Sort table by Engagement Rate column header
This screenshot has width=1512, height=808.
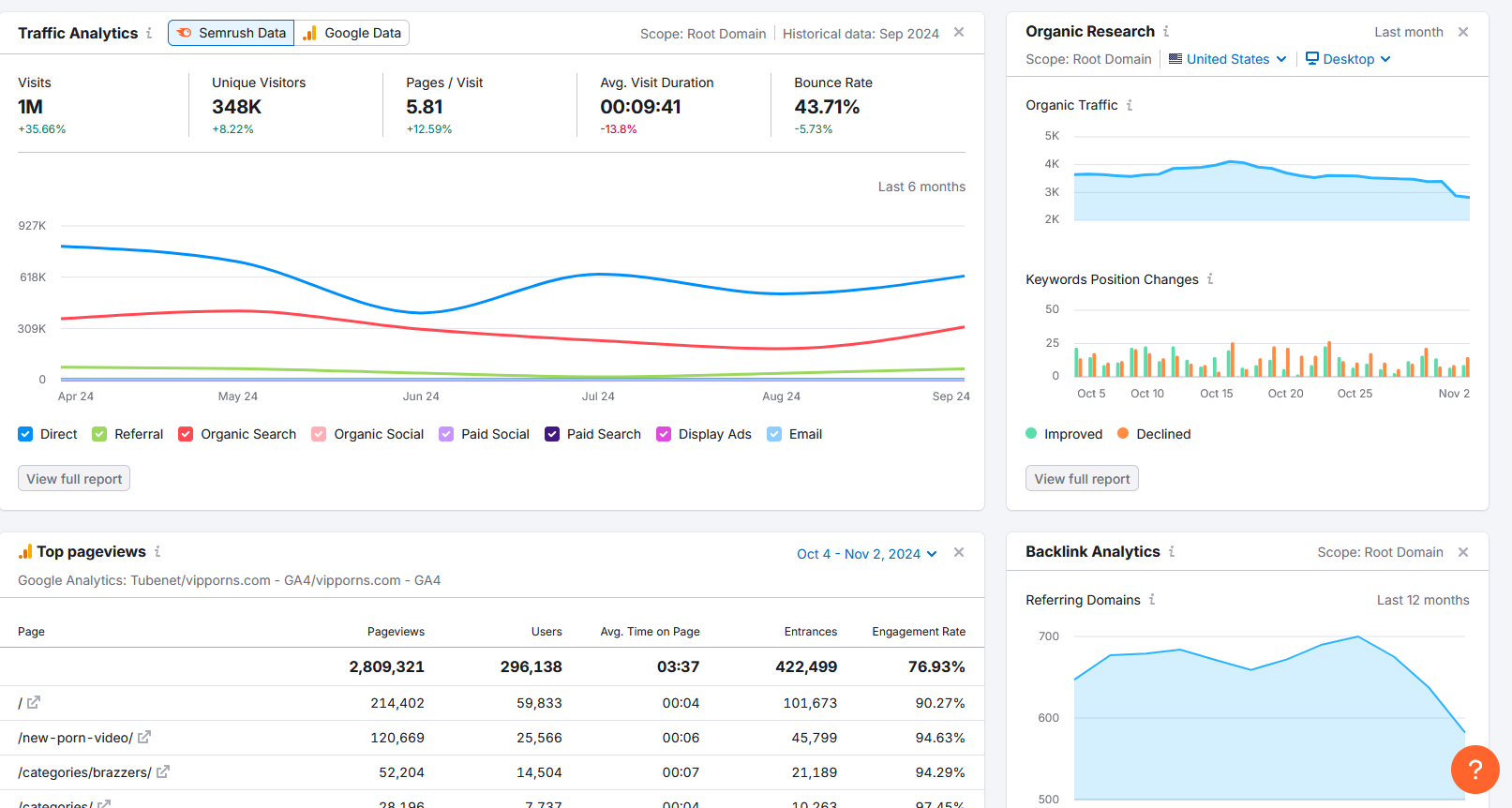(919, 632)
